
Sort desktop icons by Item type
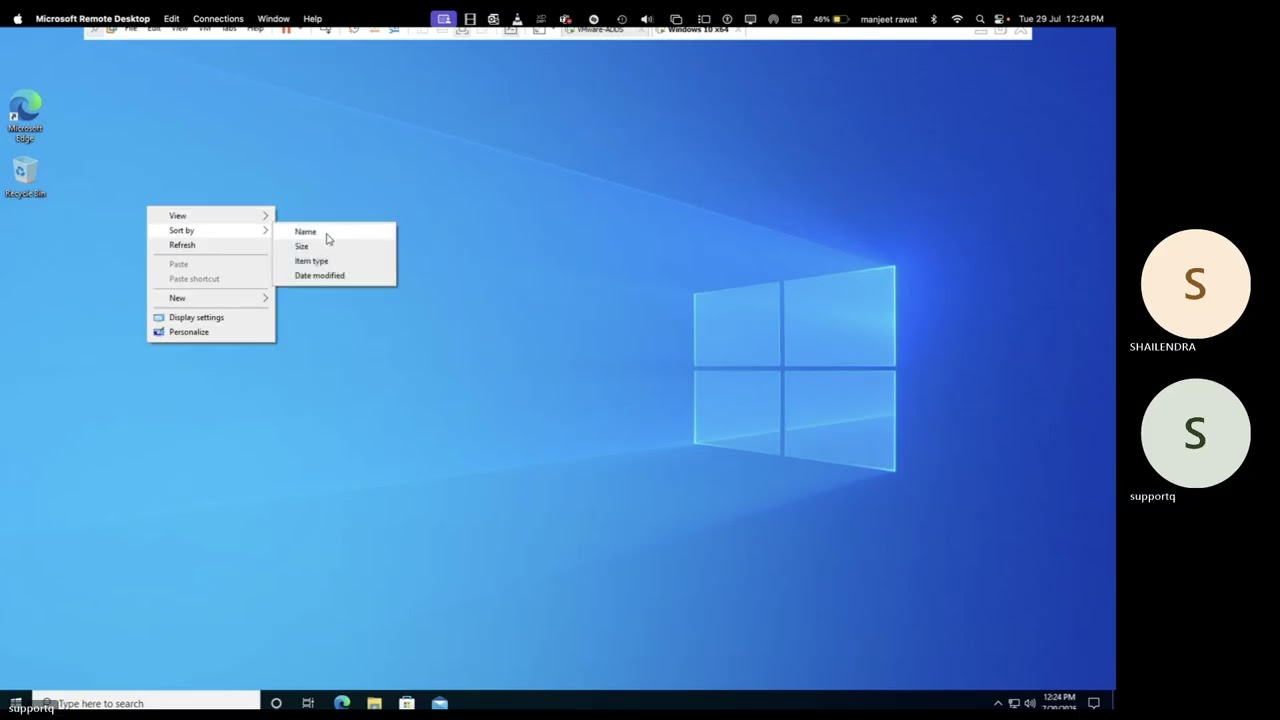click(x=335, y=261)
